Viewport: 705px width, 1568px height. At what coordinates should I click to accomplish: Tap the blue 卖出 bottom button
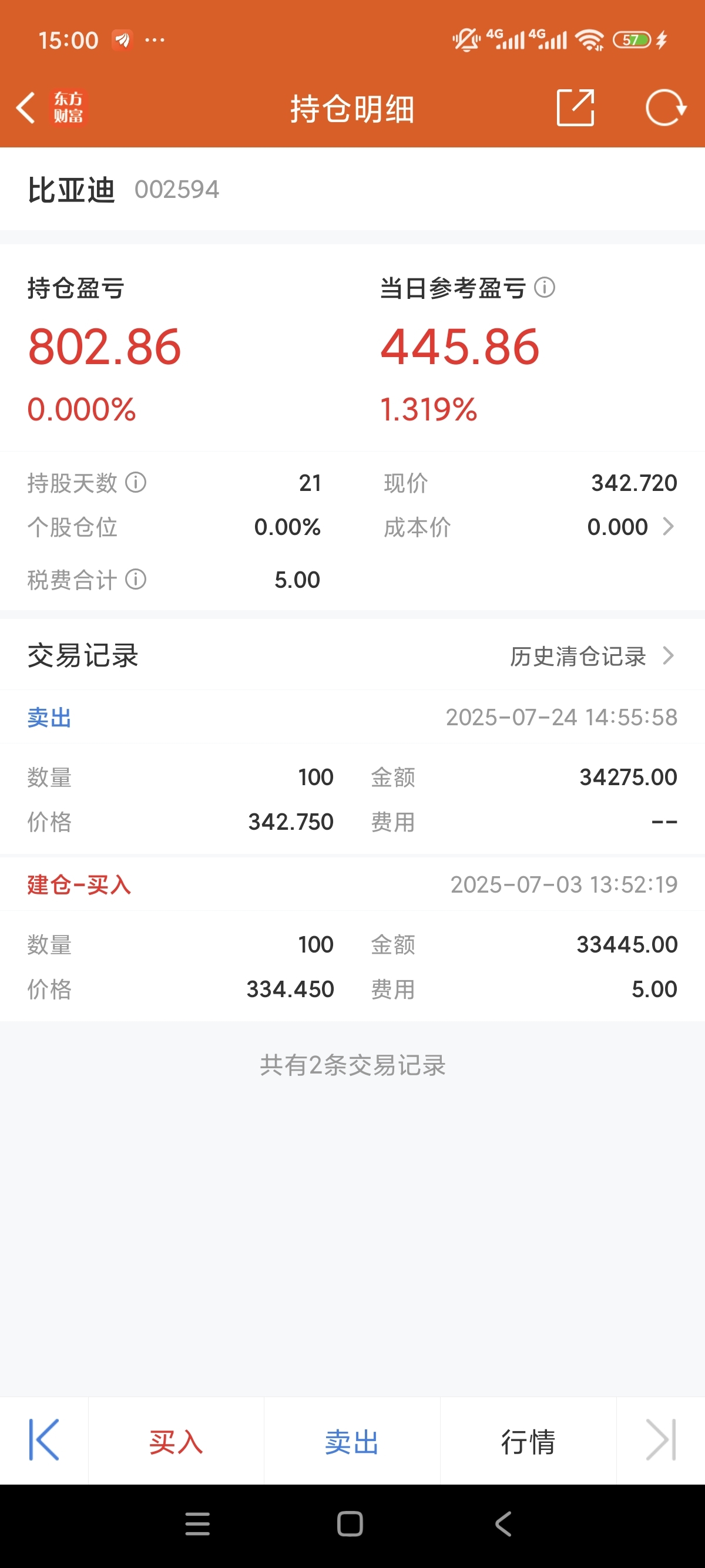352,1441
